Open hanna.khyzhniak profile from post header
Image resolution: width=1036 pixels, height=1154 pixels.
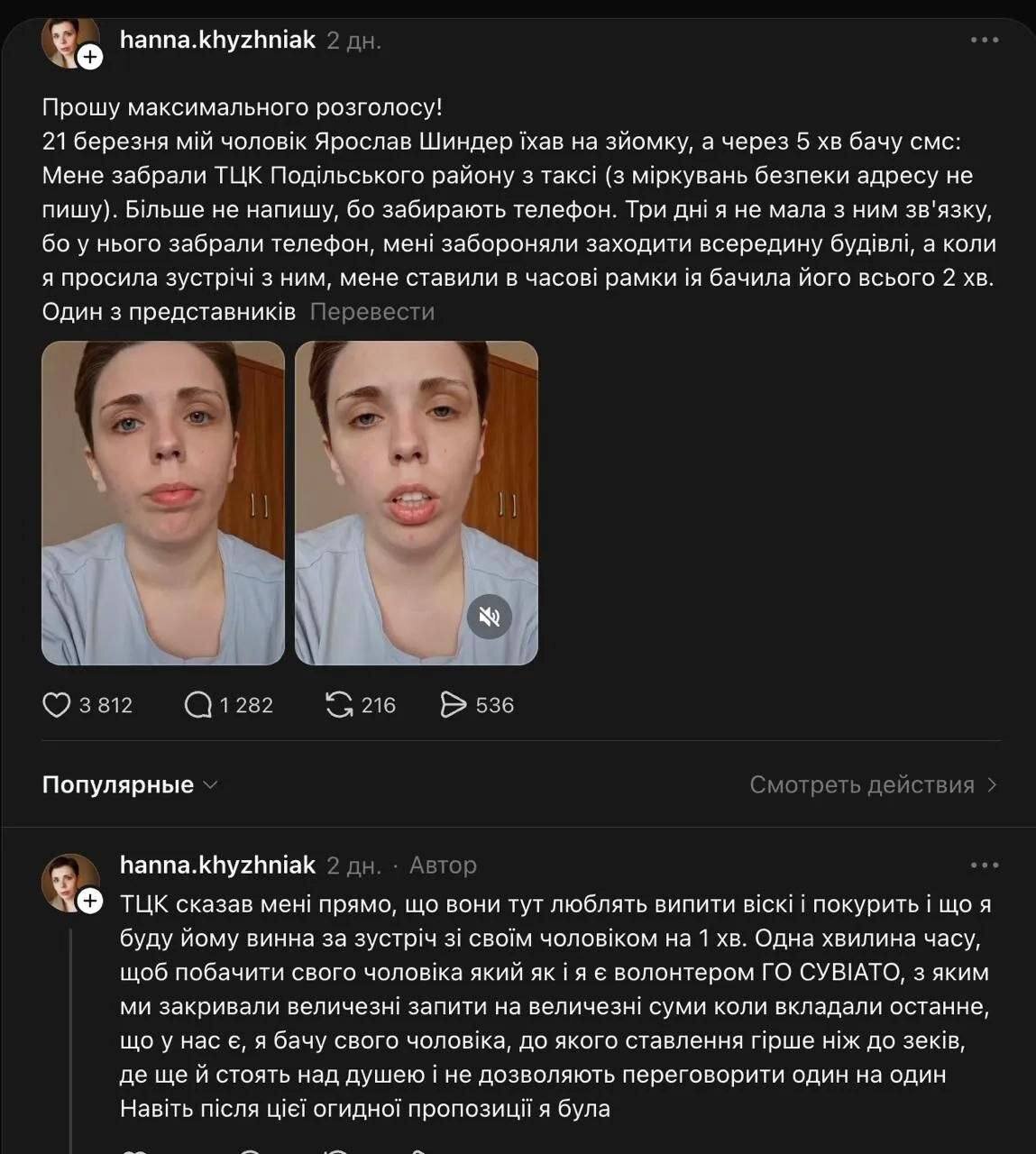coord(217,41)
